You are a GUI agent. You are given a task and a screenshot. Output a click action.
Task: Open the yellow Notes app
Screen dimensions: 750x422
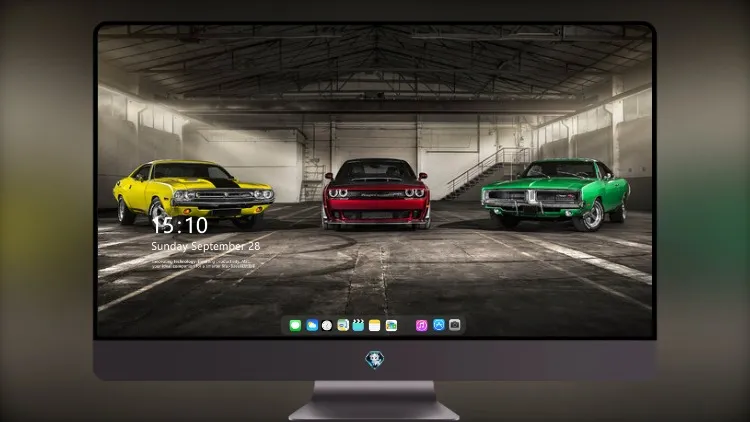pos(375,325)
